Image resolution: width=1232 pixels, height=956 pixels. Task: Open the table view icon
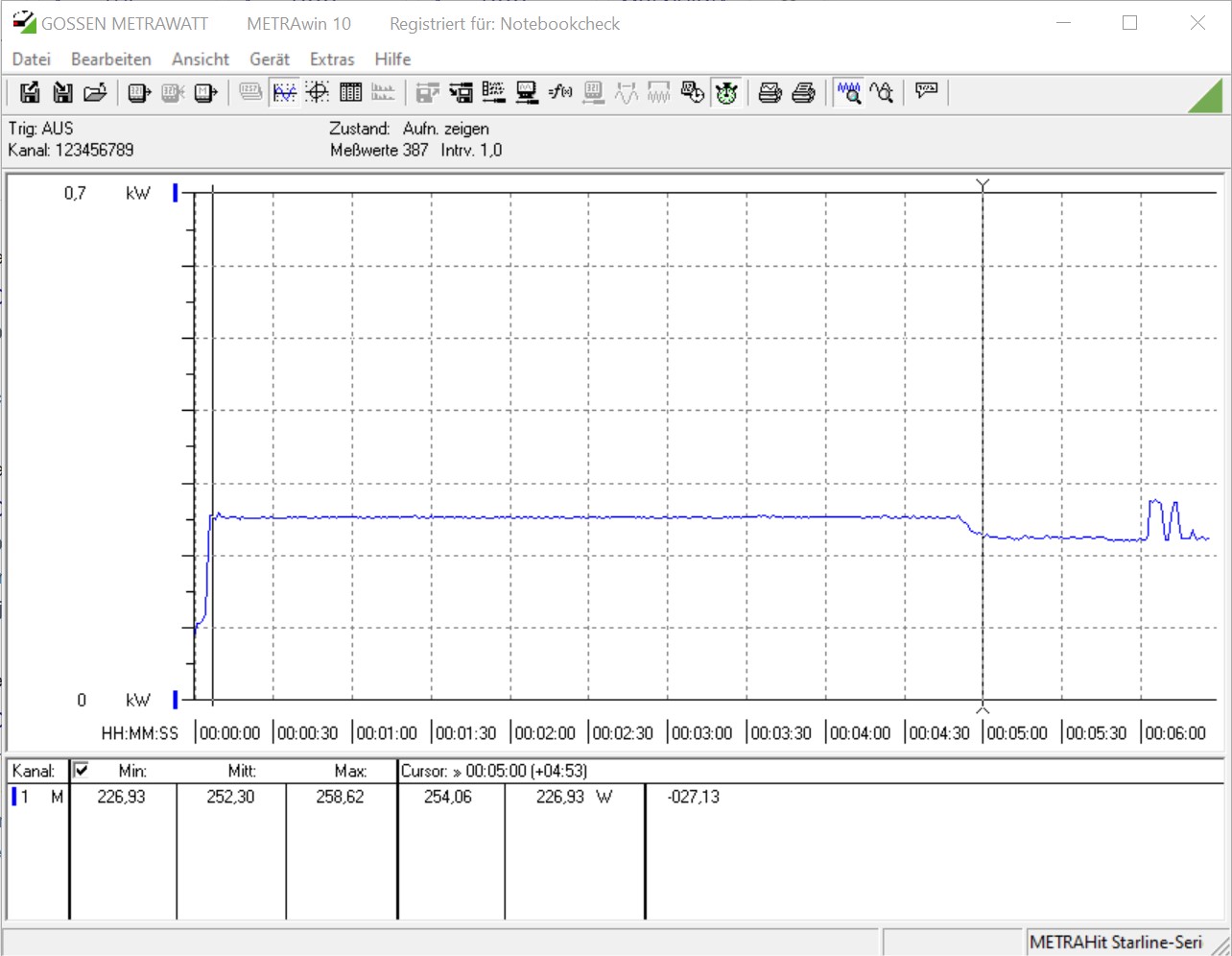(351, 92)
